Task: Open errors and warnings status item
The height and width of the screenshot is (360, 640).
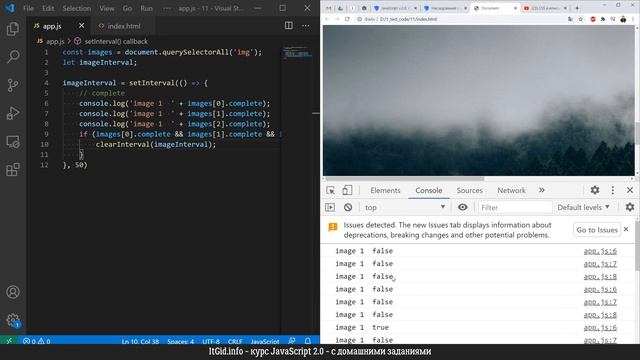Action: [x=36, y=341]
